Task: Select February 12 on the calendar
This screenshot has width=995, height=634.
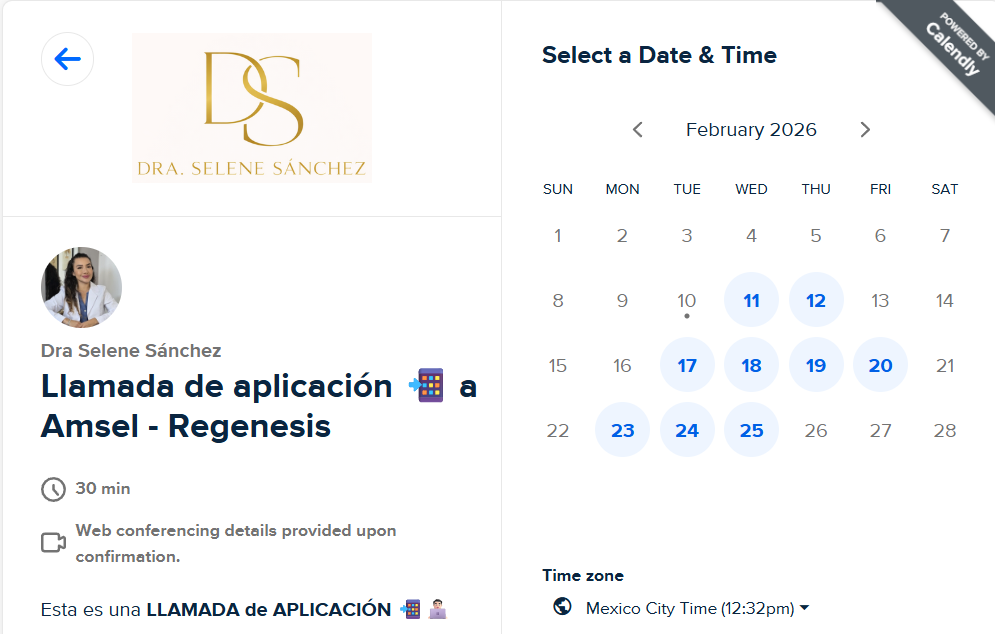Action: tap(816, 300)
